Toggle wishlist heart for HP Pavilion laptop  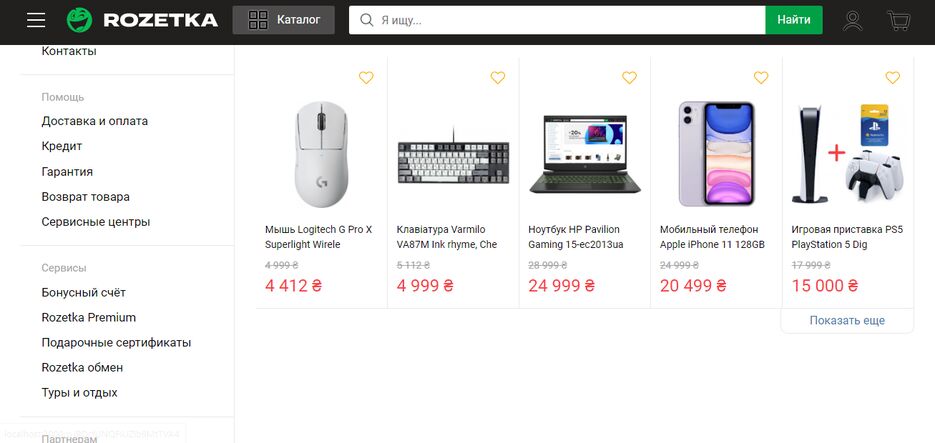pos(629,78)
